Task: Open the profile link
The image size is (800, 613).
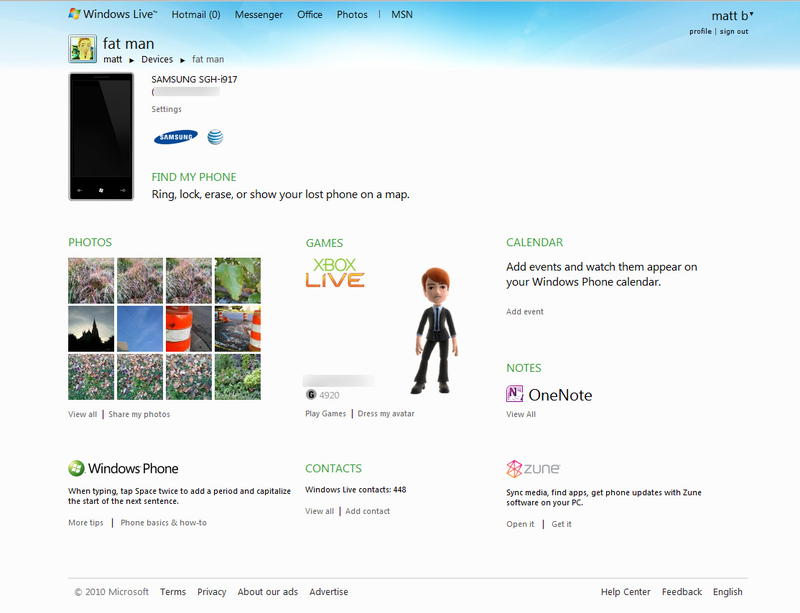Action: 700,31
